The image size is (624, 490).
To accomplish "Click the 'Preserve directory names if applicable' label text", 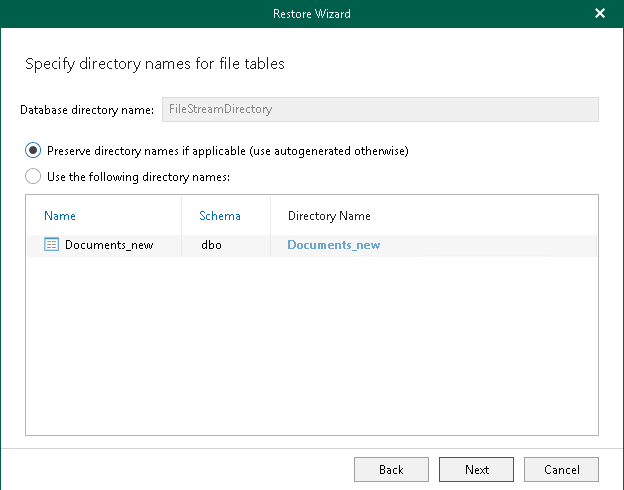I will point(228,151).
